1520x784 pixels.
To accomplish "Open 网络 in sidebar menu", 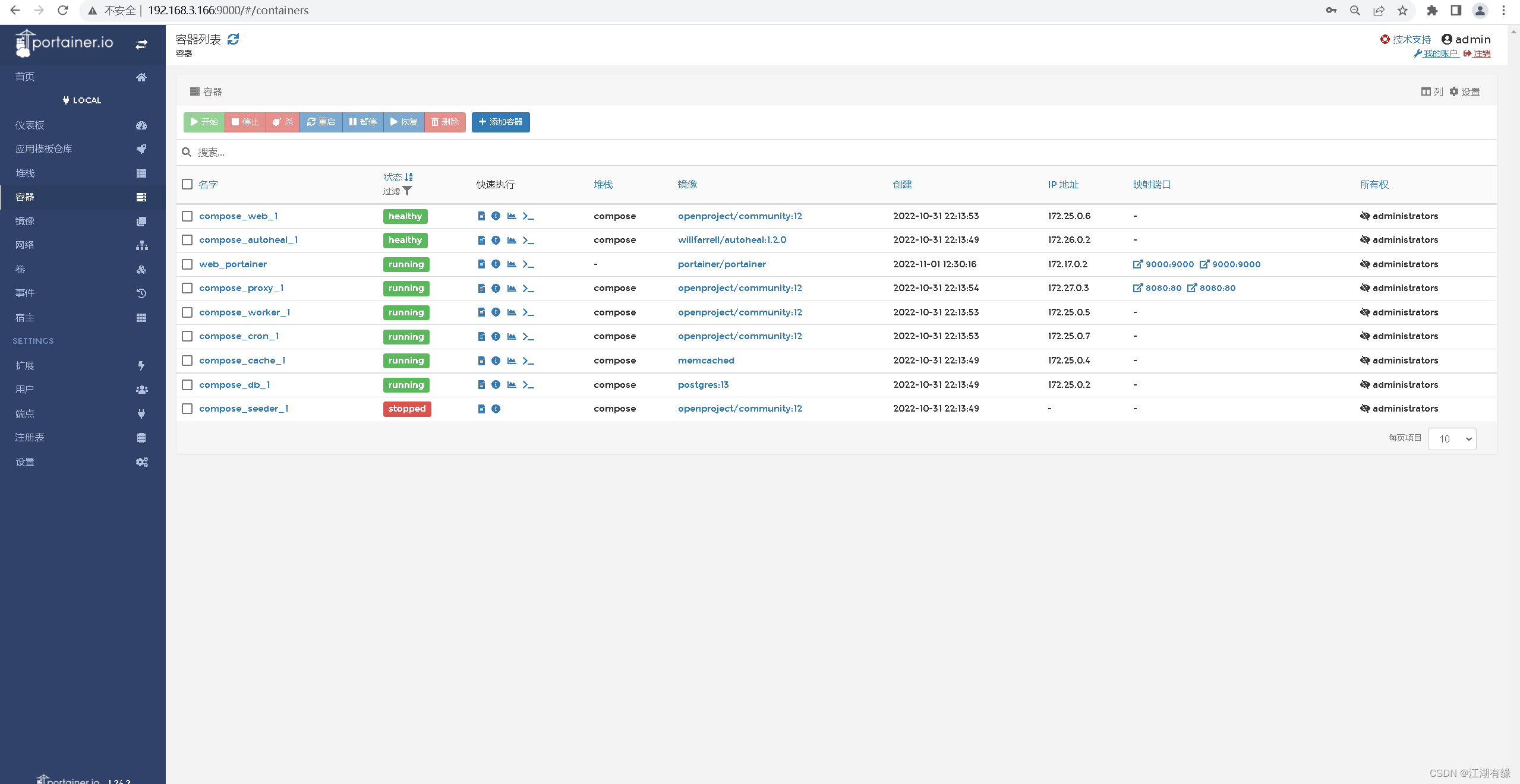I will coord(25,245).
